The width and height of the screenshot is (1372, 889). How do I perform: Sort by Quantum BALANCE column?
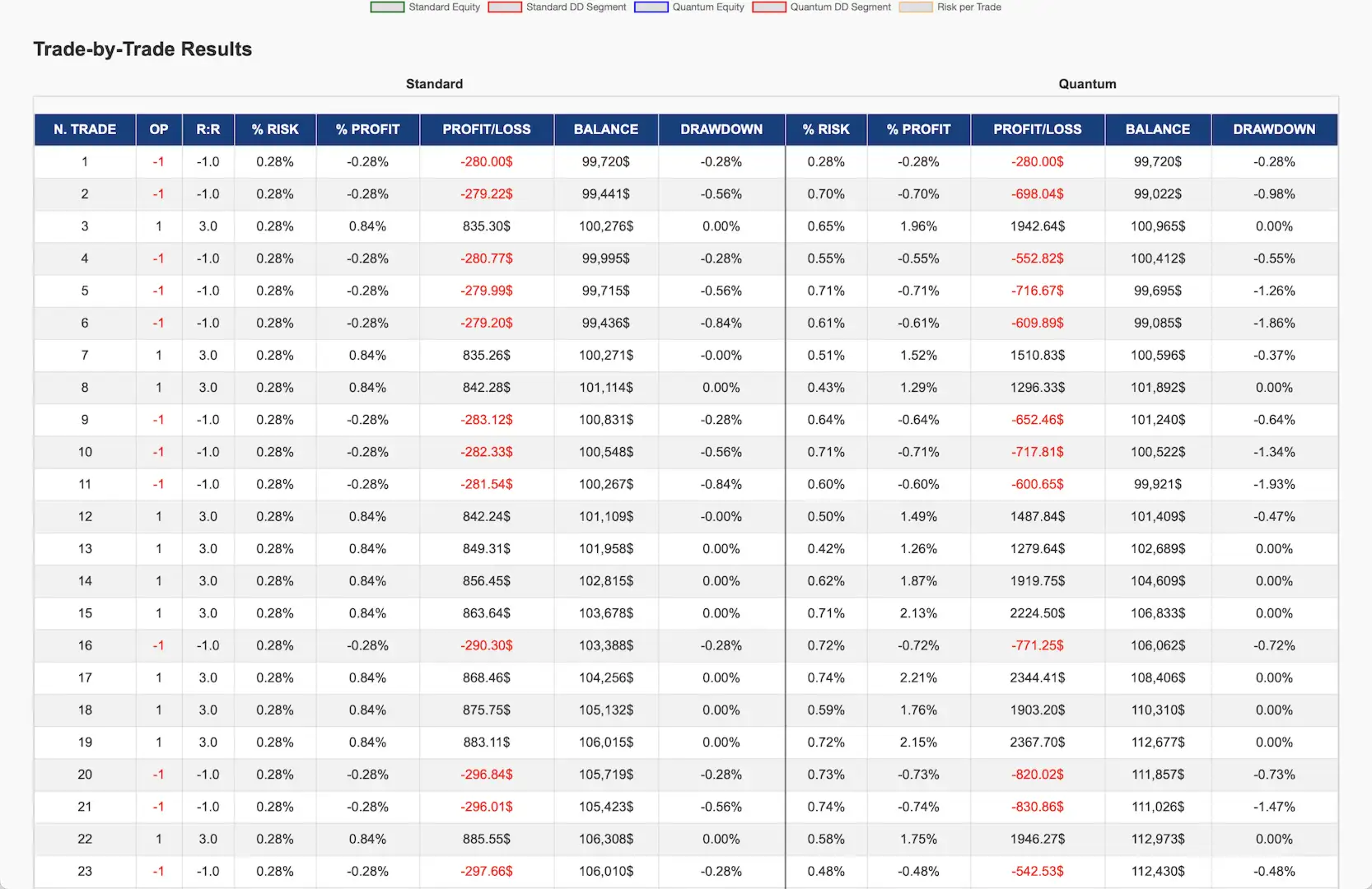(1158, 129)
